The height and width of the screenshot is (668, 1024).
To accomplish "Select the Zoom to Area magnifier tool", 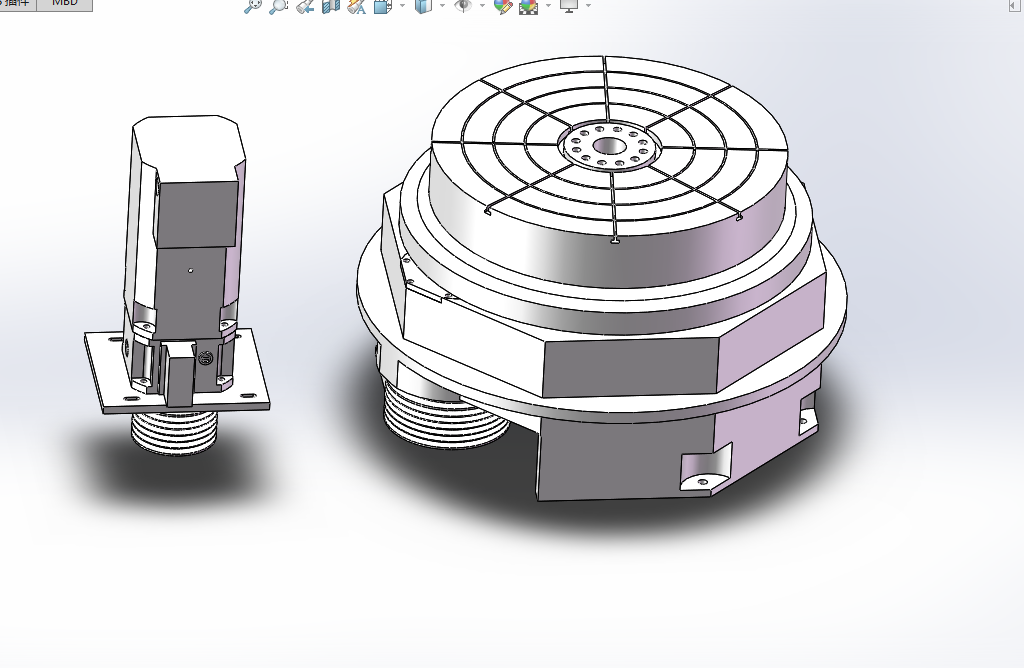I will point(279,7).
